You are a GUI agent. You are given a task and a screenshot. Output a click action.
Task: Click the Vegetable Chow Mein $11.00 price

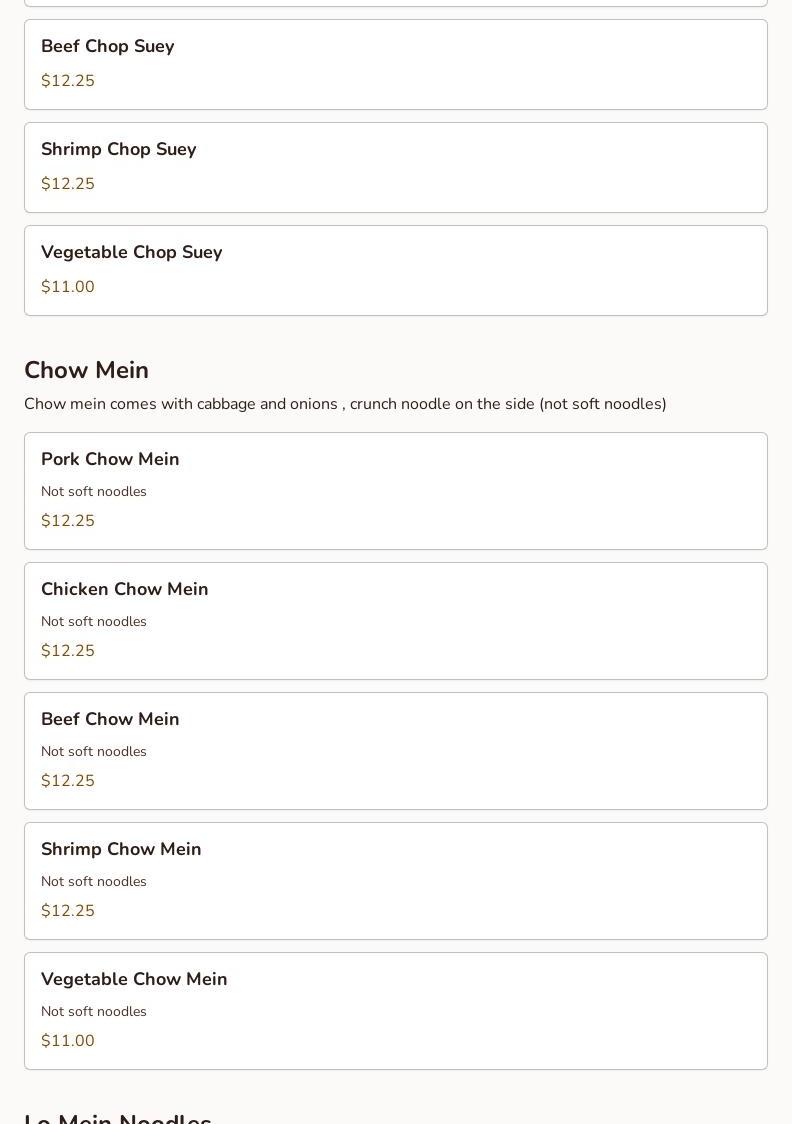pyautogui.click(x=68, y=1040)
